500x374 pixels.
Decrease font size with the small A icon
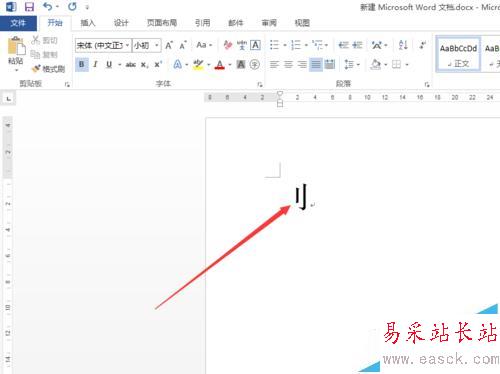pos(183,45)
